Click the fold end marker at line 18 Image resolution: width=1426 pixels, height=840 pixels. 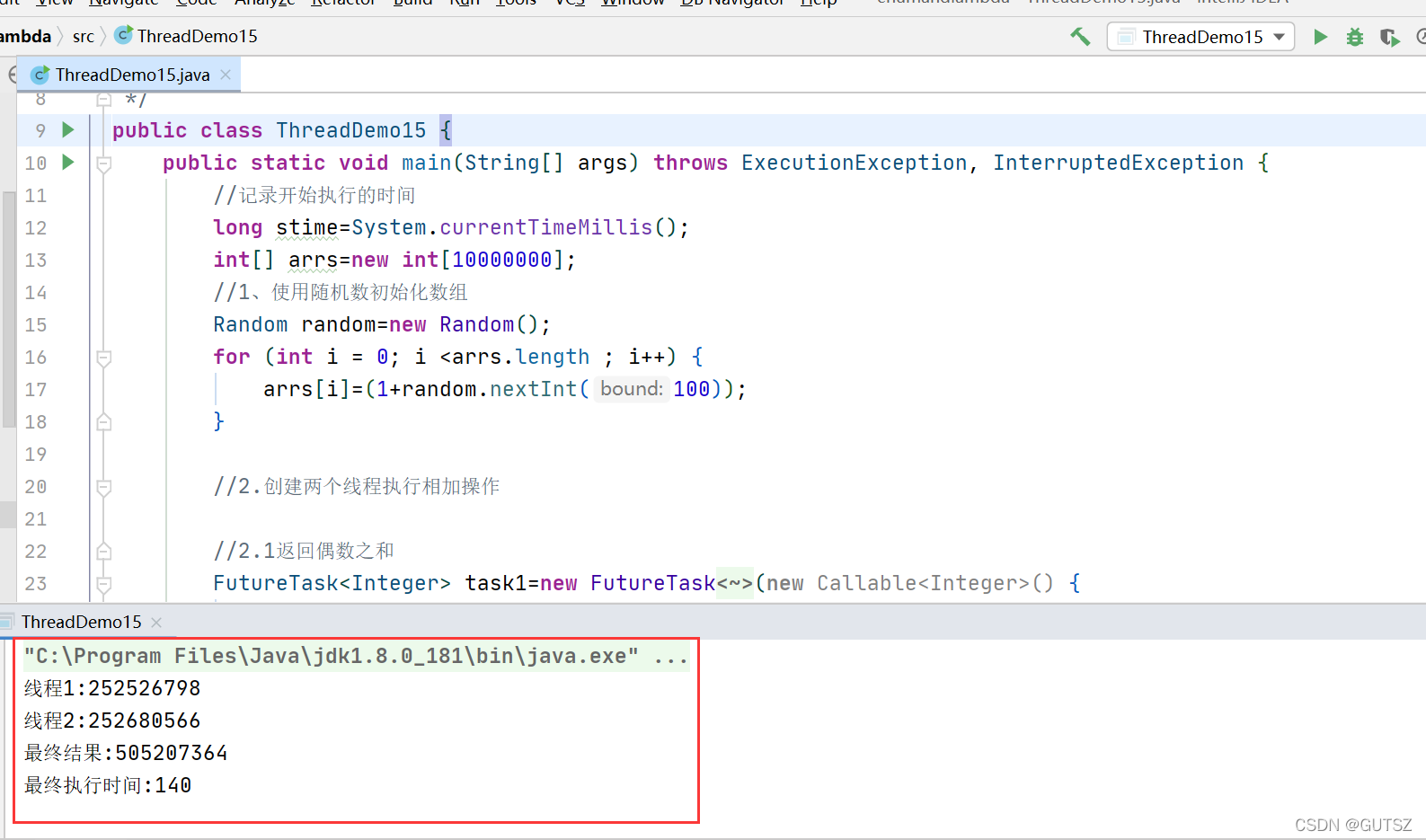click(x=104, y=421)
